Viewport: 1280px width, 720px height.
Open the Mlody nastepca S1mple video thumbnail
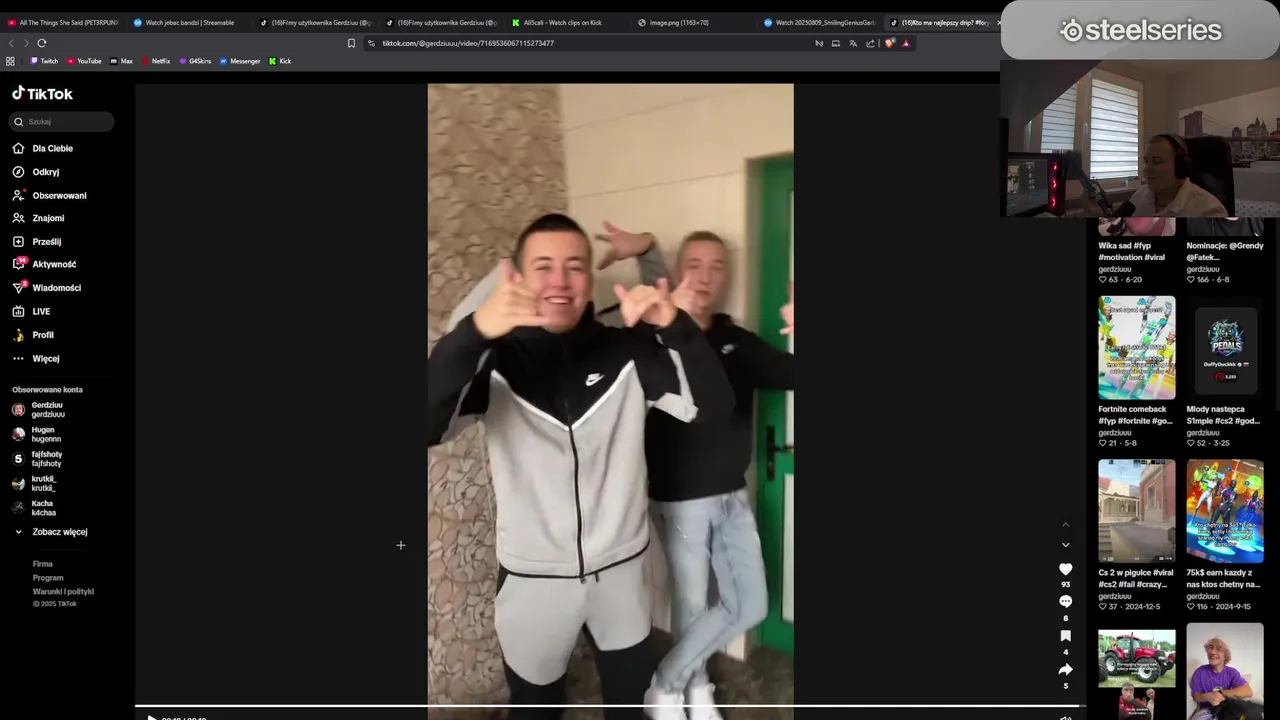(x=1225, y=347)
